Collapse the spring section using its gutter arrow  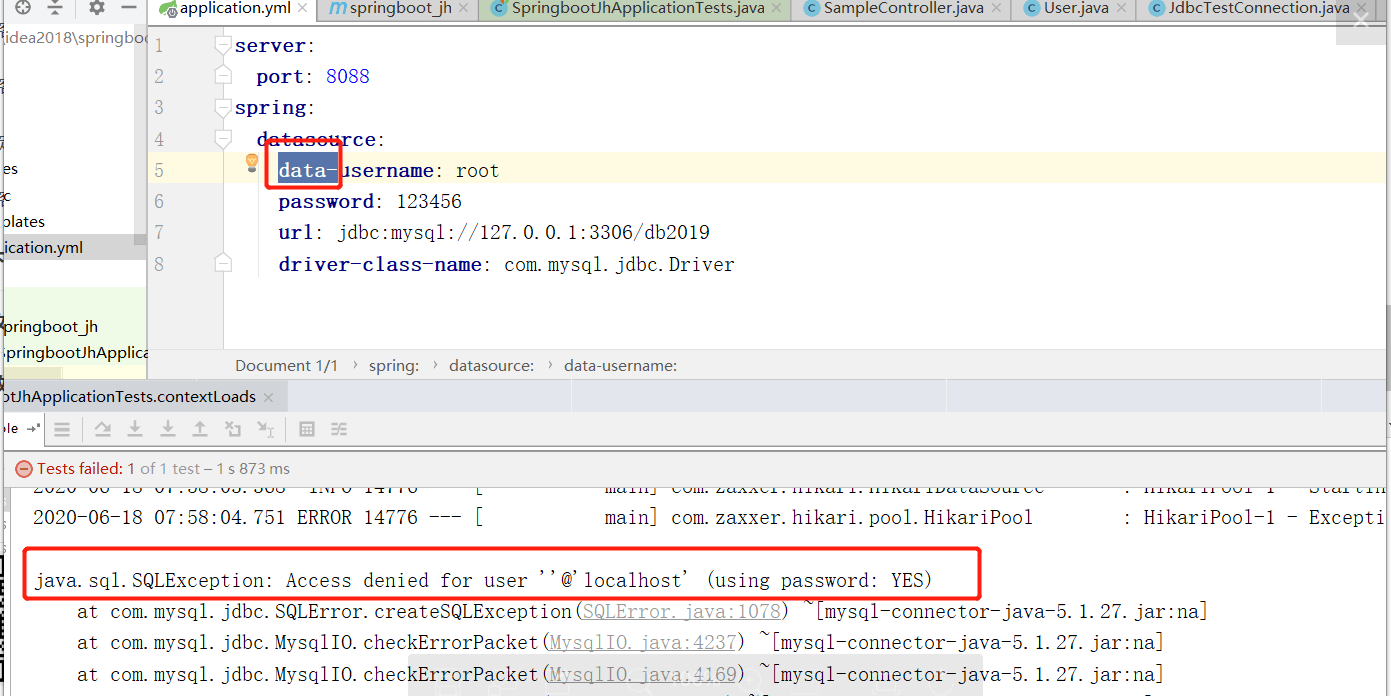click(223, 107)
